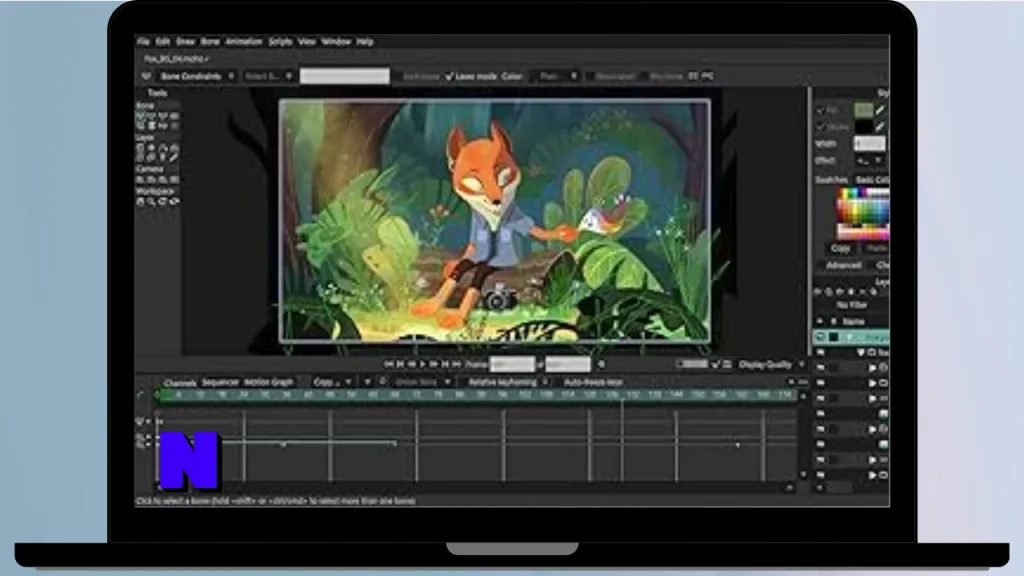Select the Orbit Workspace tool
The image size is (1024, 576).
pyautogui.click(x=174, y=202)
